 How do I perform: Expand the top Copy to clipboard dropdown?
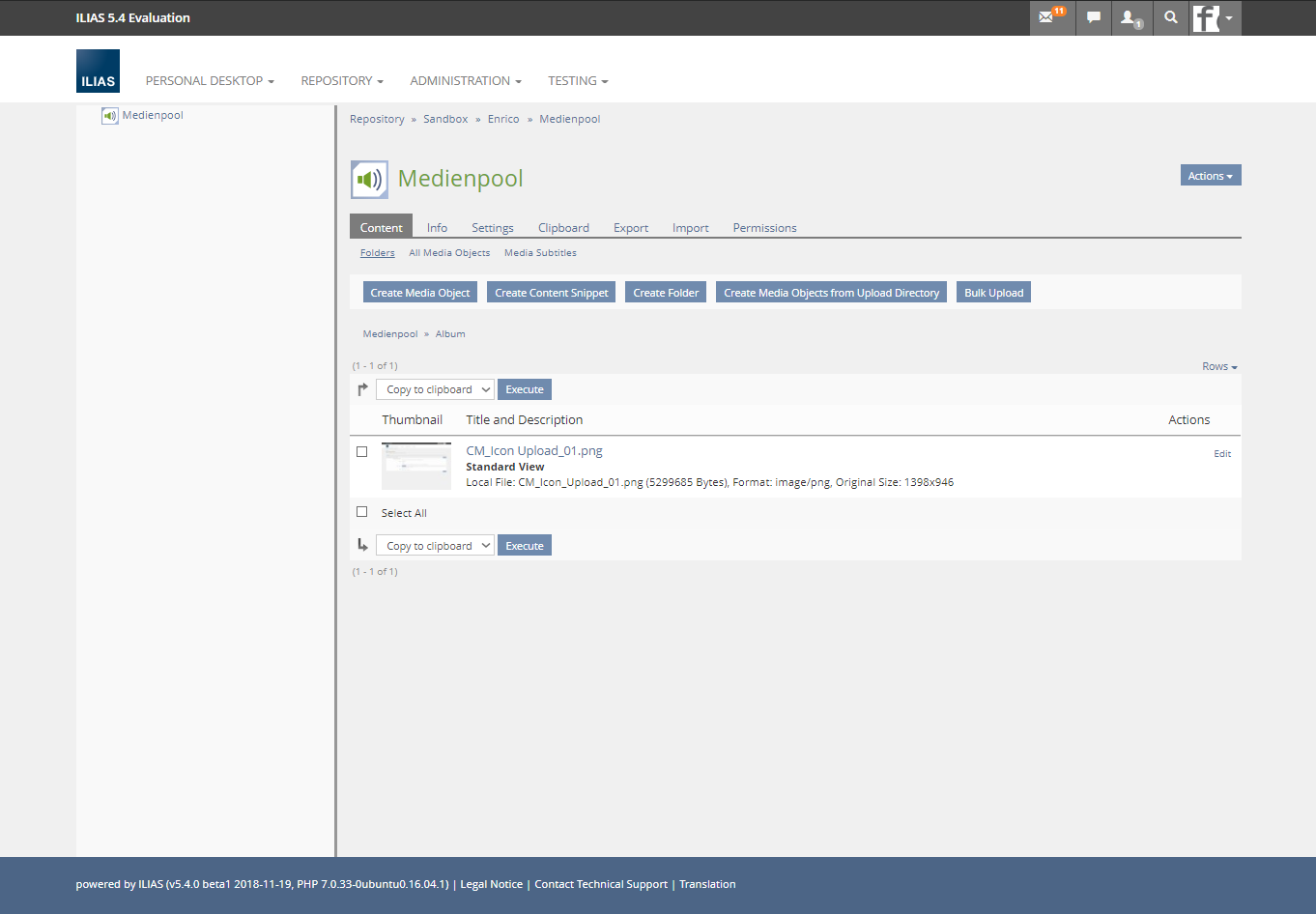(x=435, y=389)
